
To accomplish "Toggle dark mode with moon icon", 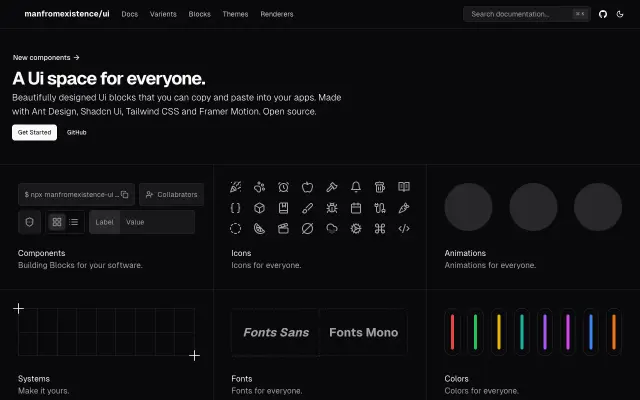I will coord(620,14).
